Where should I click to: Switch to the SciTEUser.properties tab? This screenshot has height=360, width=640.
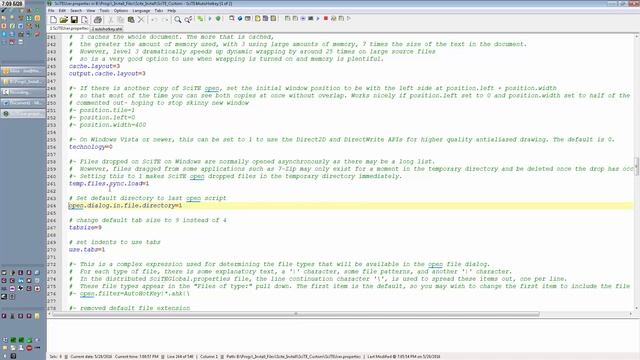tap(69, 29)
